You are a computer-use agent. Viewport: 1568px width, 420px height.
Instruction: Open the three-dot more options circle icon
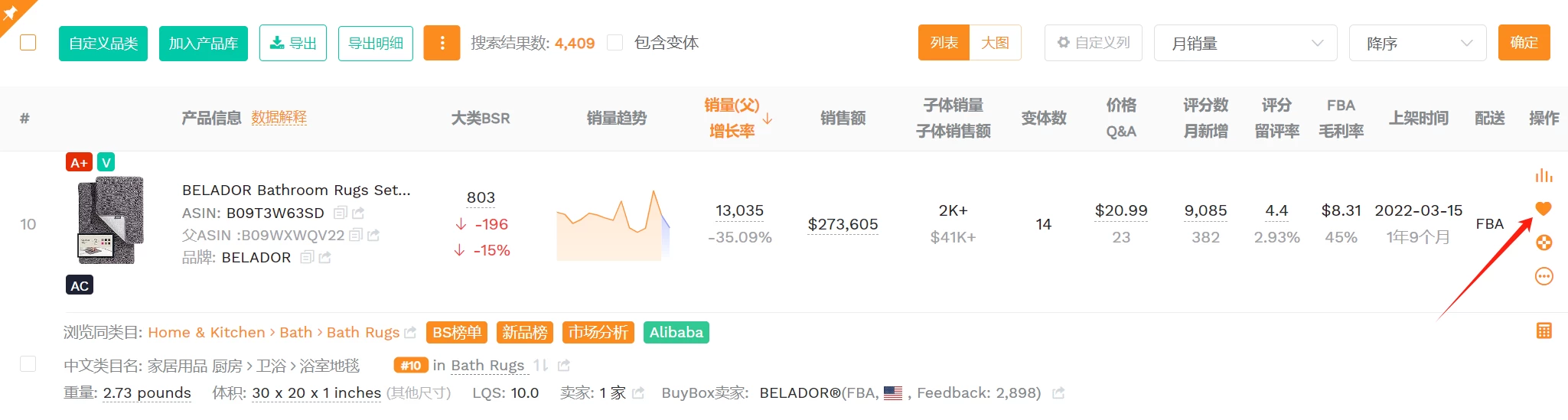[1544, 276]
